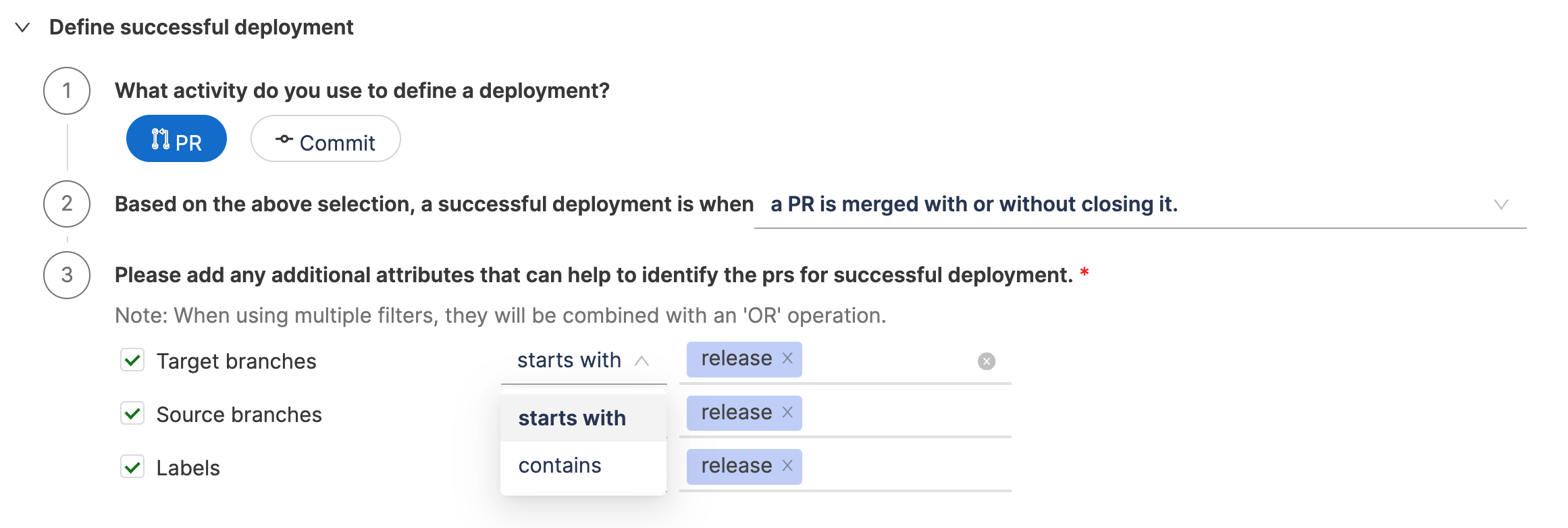Click the Target branches values input field
Screen dimensions: 1568x528
[885, 361]
